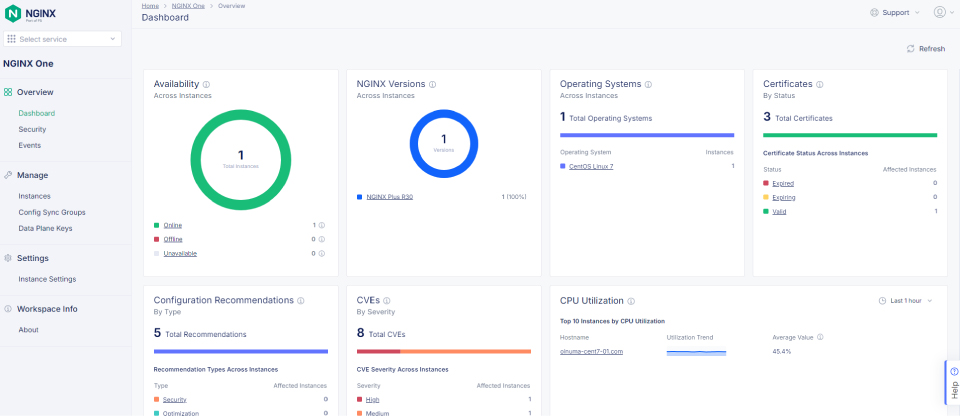The image size is (960, 416).
Task: Click the Settings gear icon
Action: (x=8, y=259)
